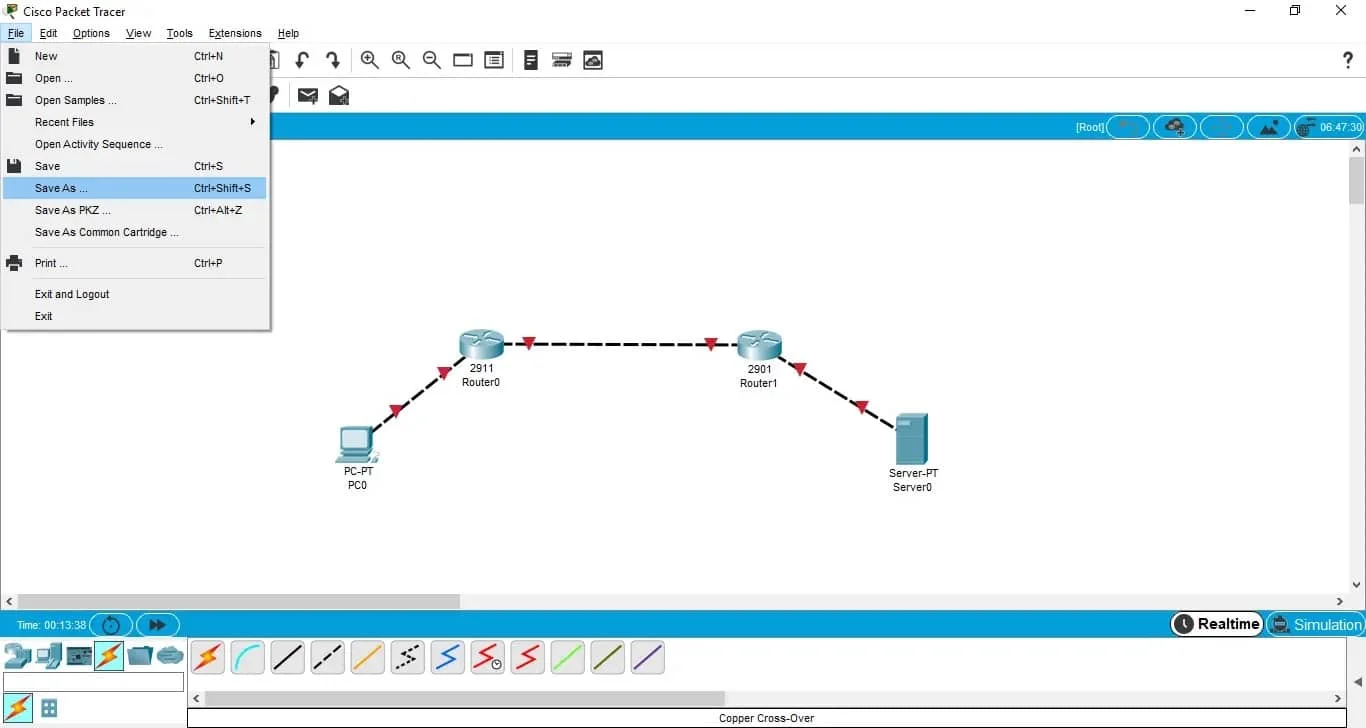Viewport: 1366px width, 728px height.
Task: Choose Open Samples in the File menu
Action: (134, 100)
